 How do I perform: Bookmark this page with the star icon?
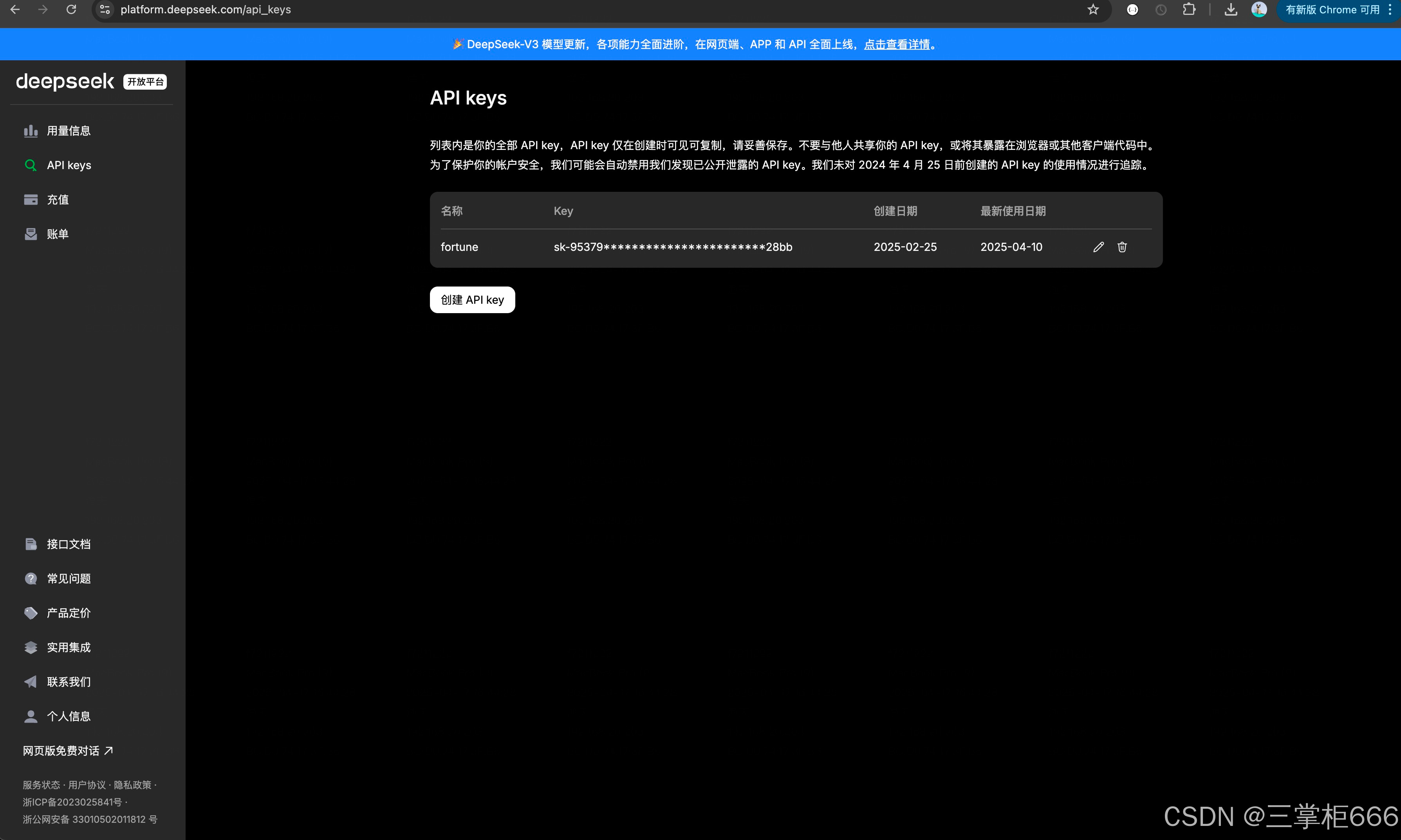click(x=1093, y=10)
